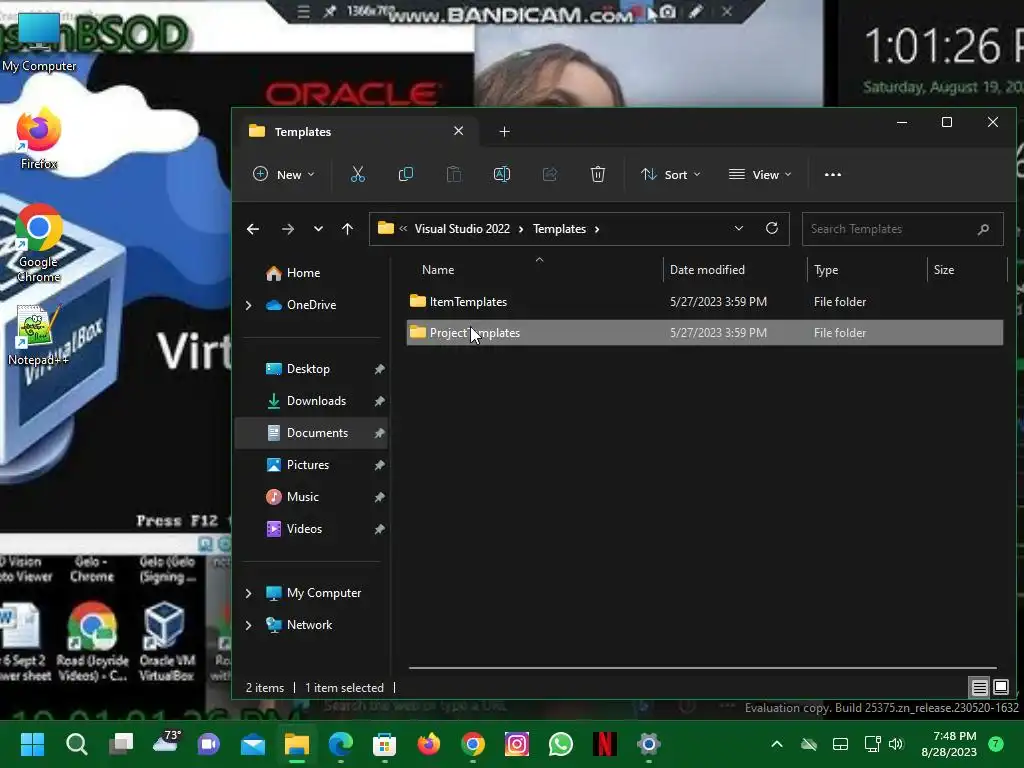This screenshot has height=768, width=1024.
Task: Unpin Desktop from Quick access
Action: coord(379,369)
